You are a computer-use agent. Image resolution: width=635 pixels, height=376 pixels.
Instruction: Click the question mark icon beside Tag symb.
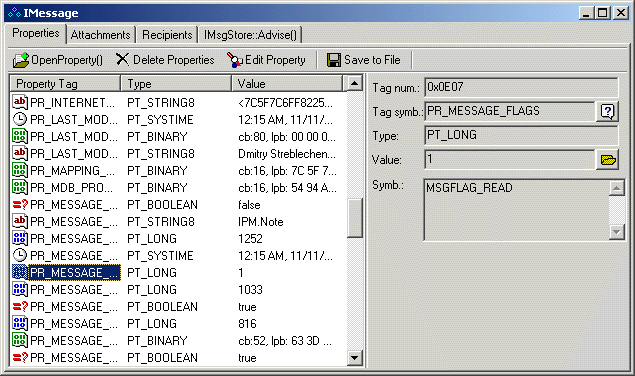coord(607,111)
